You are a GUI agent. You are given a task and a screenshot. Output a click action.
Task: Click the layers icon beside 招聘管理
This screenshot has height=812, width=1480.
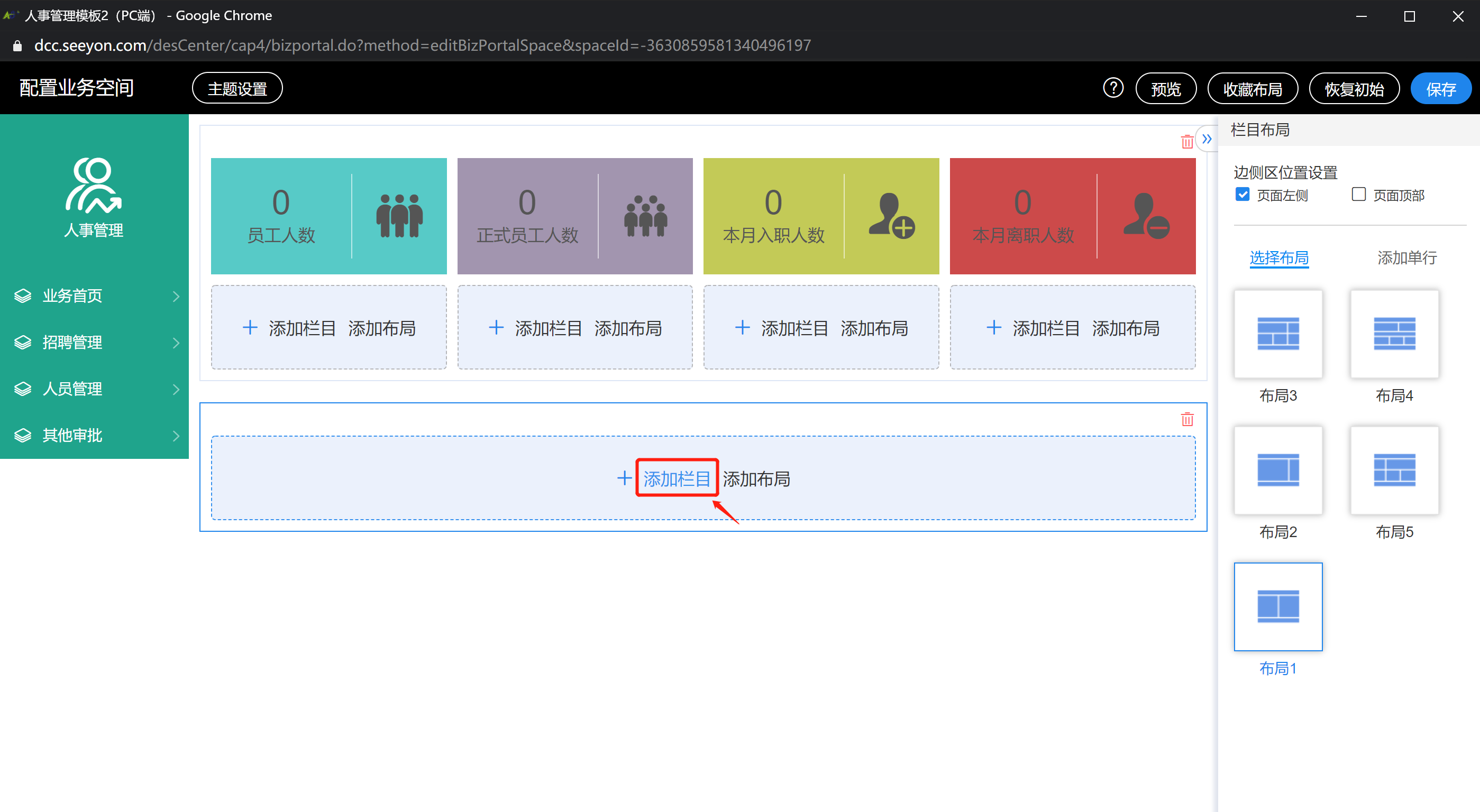[22, 342]
